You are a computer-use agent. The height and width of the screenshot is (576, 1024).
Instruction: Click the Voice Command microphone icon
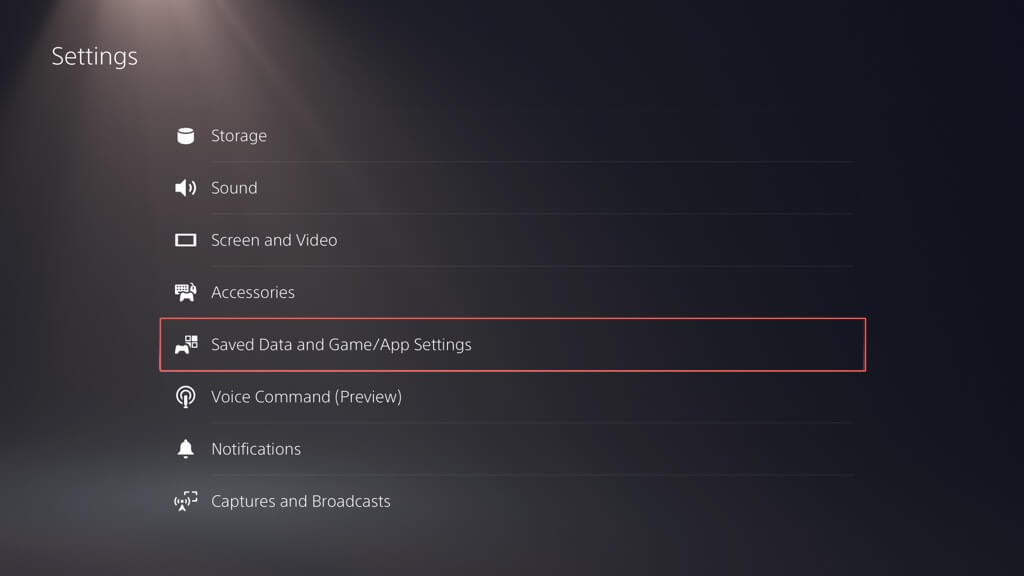pyautogui.click(x=185, y=397)
